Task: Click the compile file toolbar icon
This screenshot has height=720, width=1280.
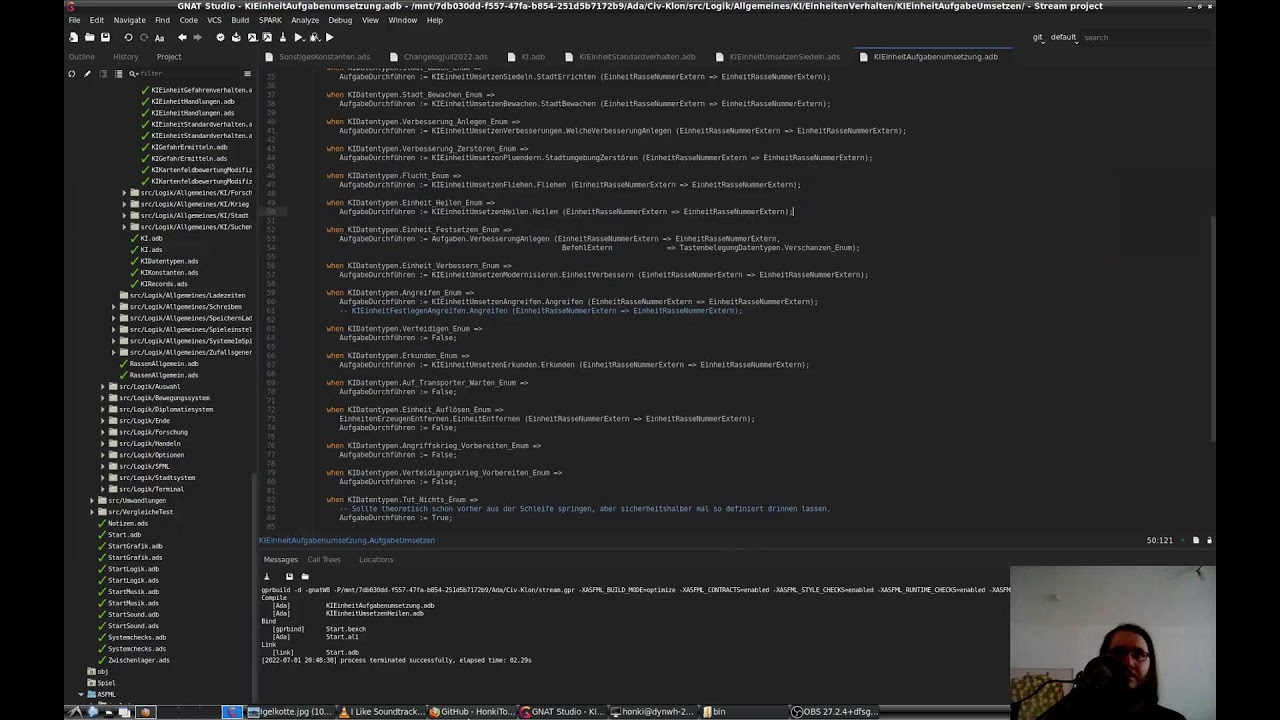Action: [236, 37]
